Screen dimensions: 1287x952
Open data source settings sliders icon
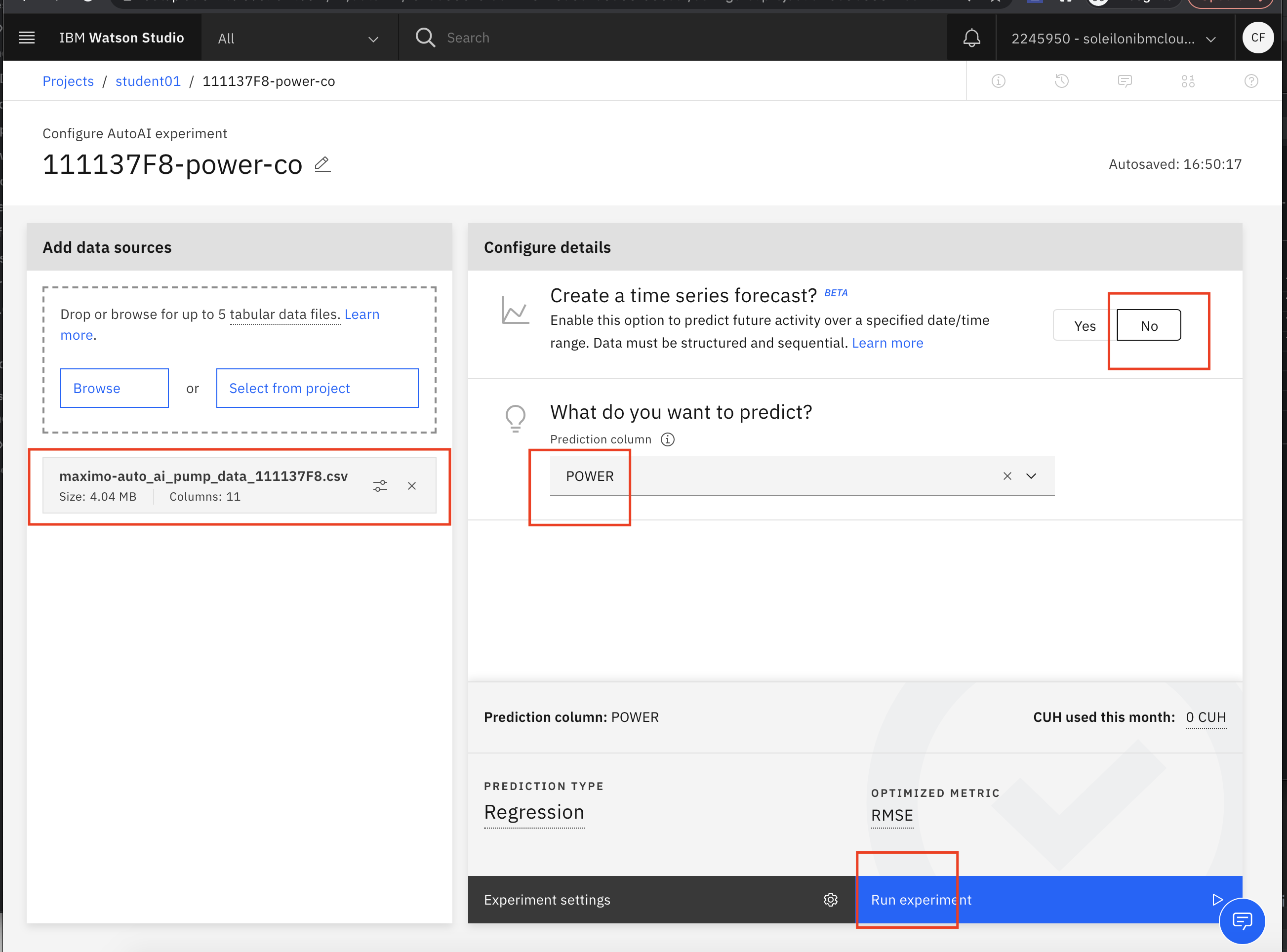click(x=380, y=486)
